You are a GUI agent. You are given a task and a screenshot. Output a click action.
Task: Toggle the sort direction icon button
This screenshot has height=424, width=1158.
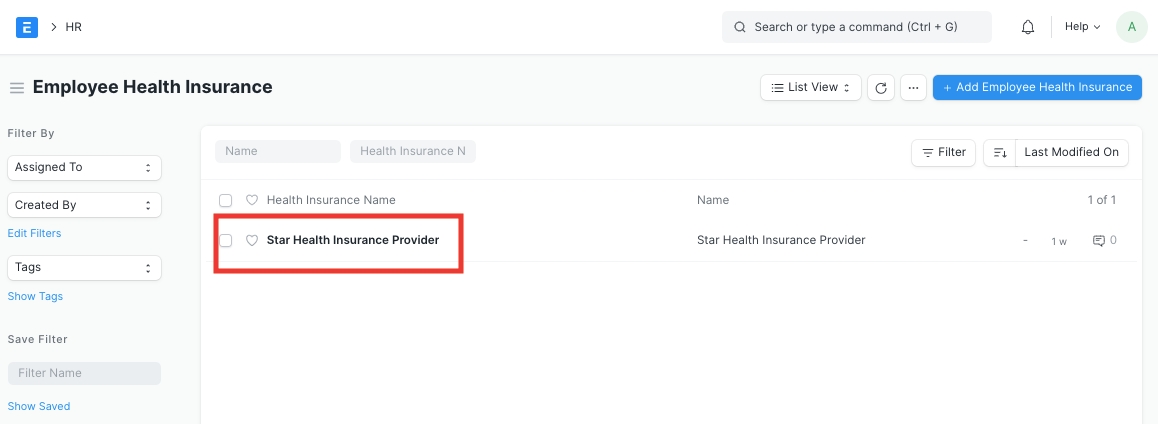(x=999, y=152)
